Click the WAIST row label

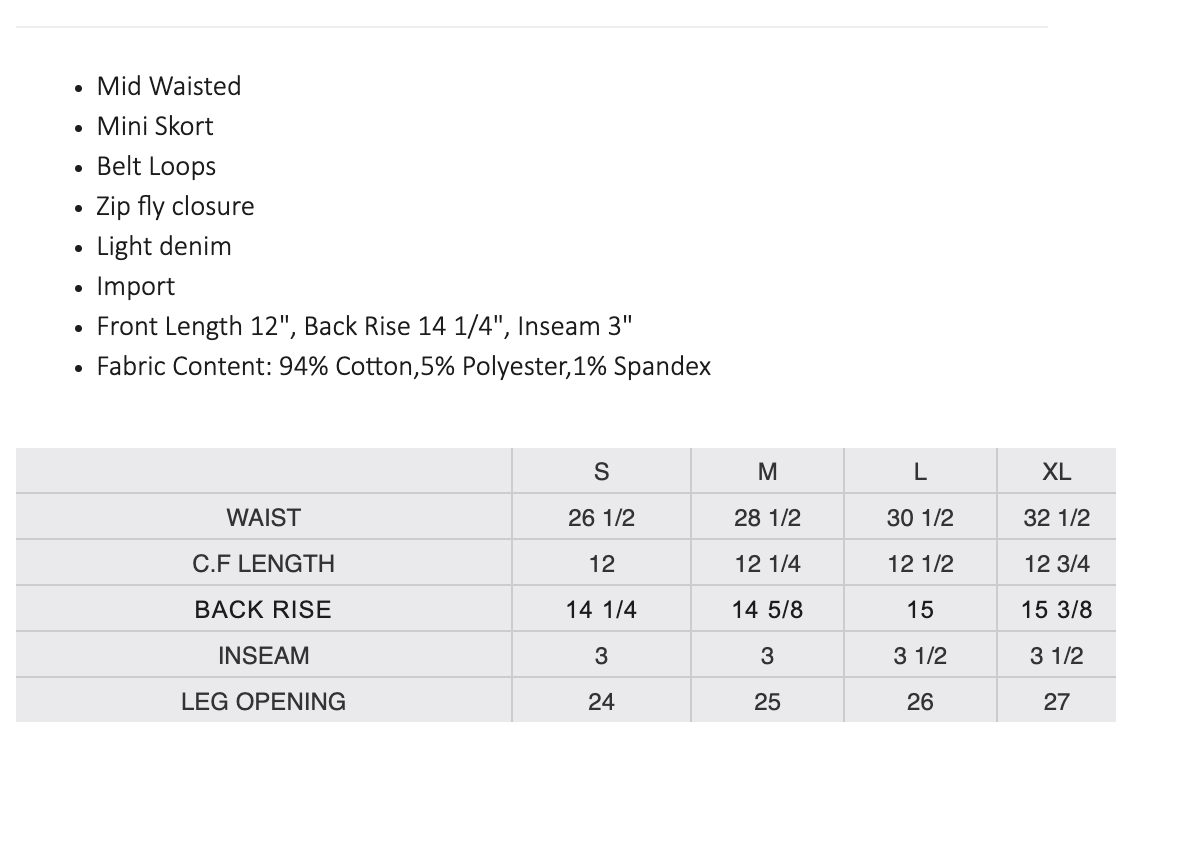coord(263,518)
